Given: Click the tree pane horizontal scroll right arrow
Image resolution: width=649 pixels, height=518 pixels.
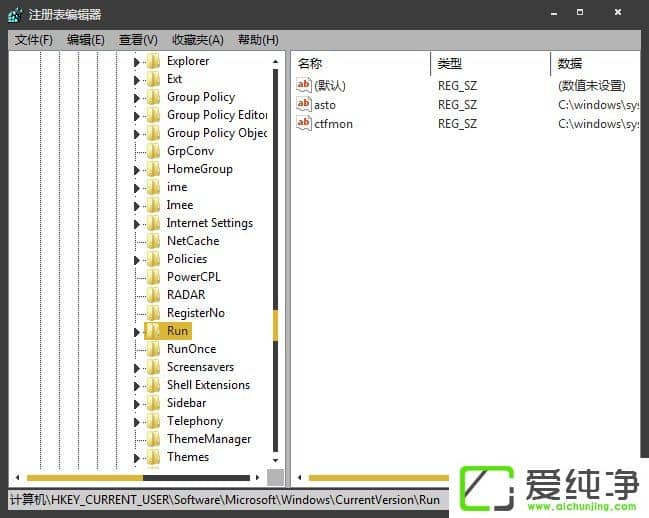Looking at the screenshot, I should coord(257,478).
